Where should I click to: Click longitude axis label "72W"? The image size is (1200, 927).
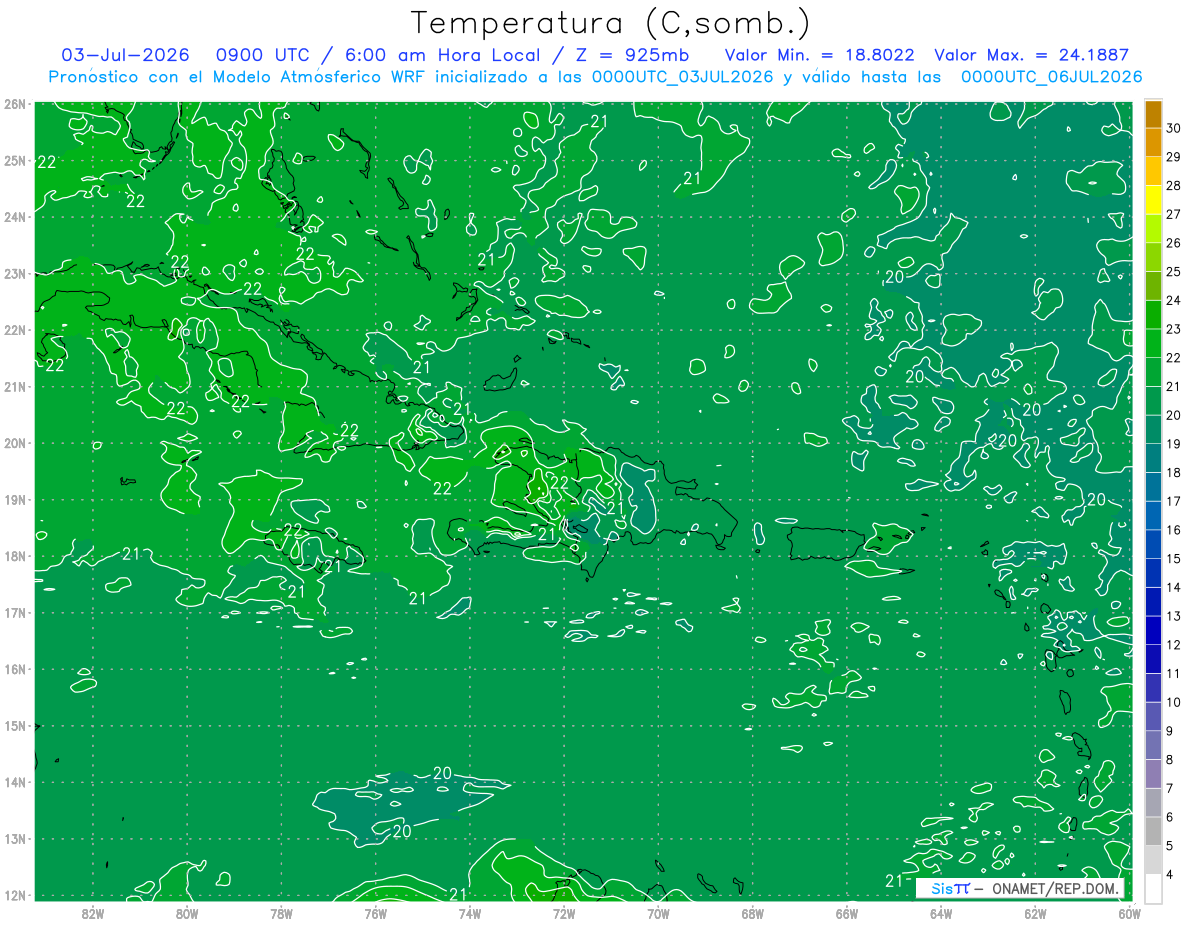(564, 913)
